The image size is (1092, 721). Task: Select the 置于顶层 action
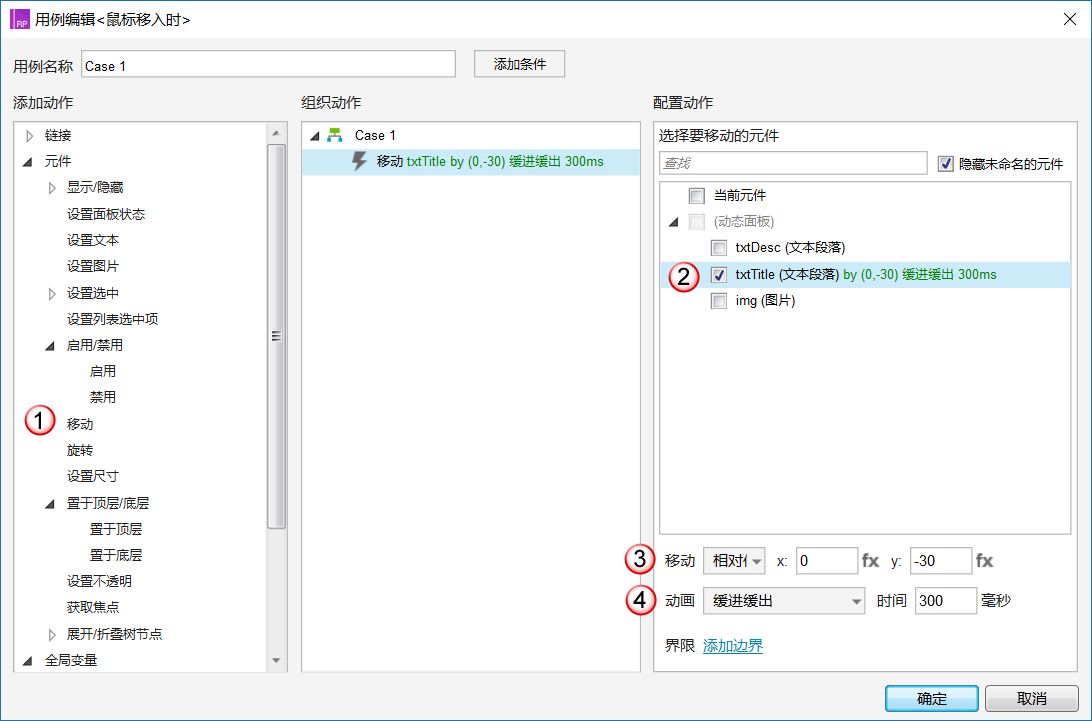tap(116, 529)
